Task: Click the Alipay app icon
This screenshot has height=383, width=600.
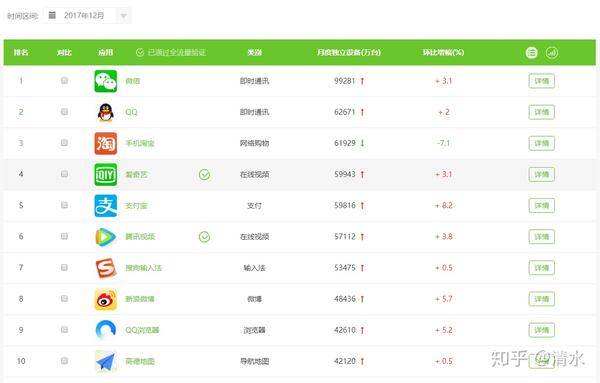Action: tap(106, 205)
